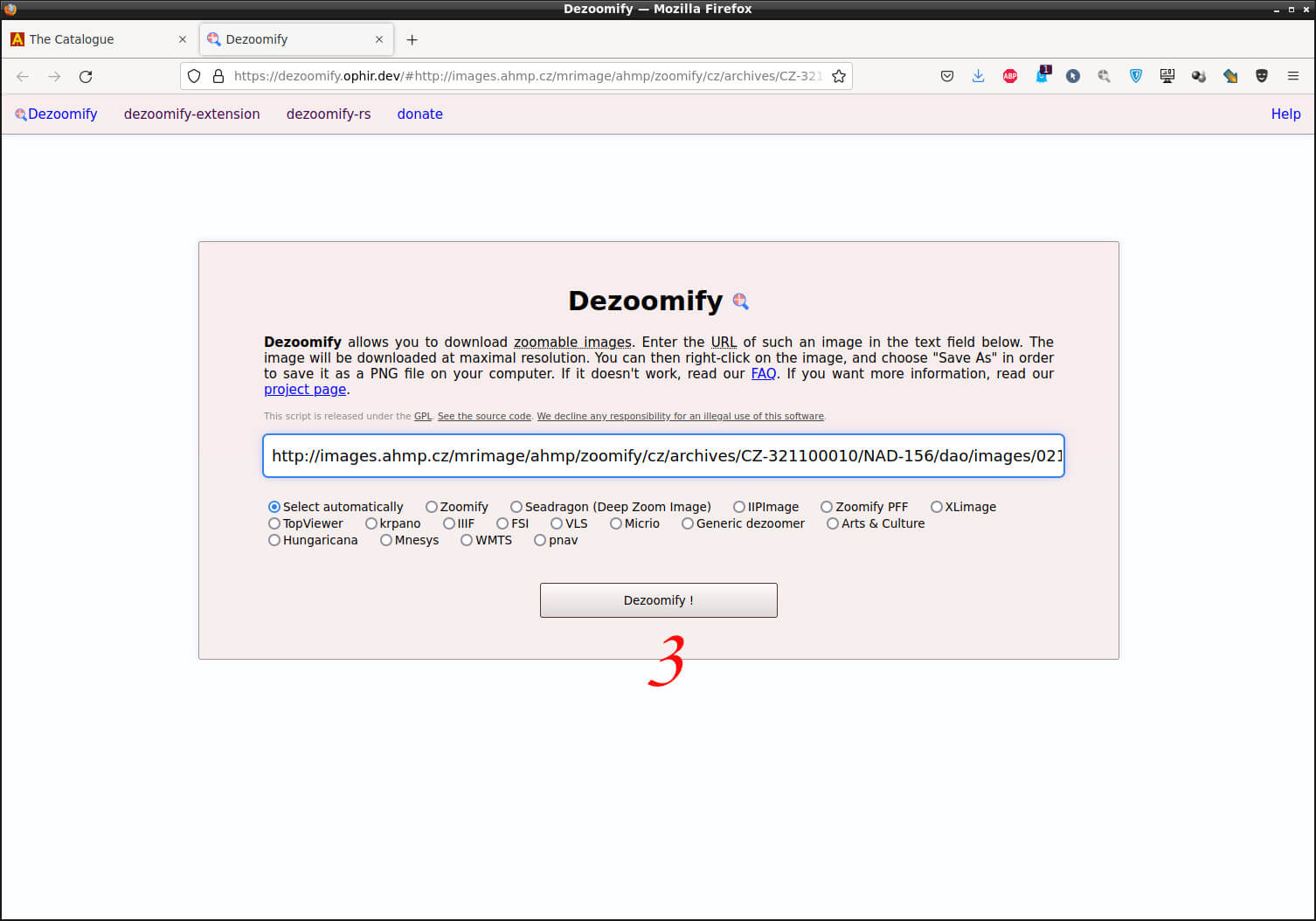Viewport: 1316px width, 921px height.
Task: Open the extension with badge count 1
Action: pos(1042,75)
